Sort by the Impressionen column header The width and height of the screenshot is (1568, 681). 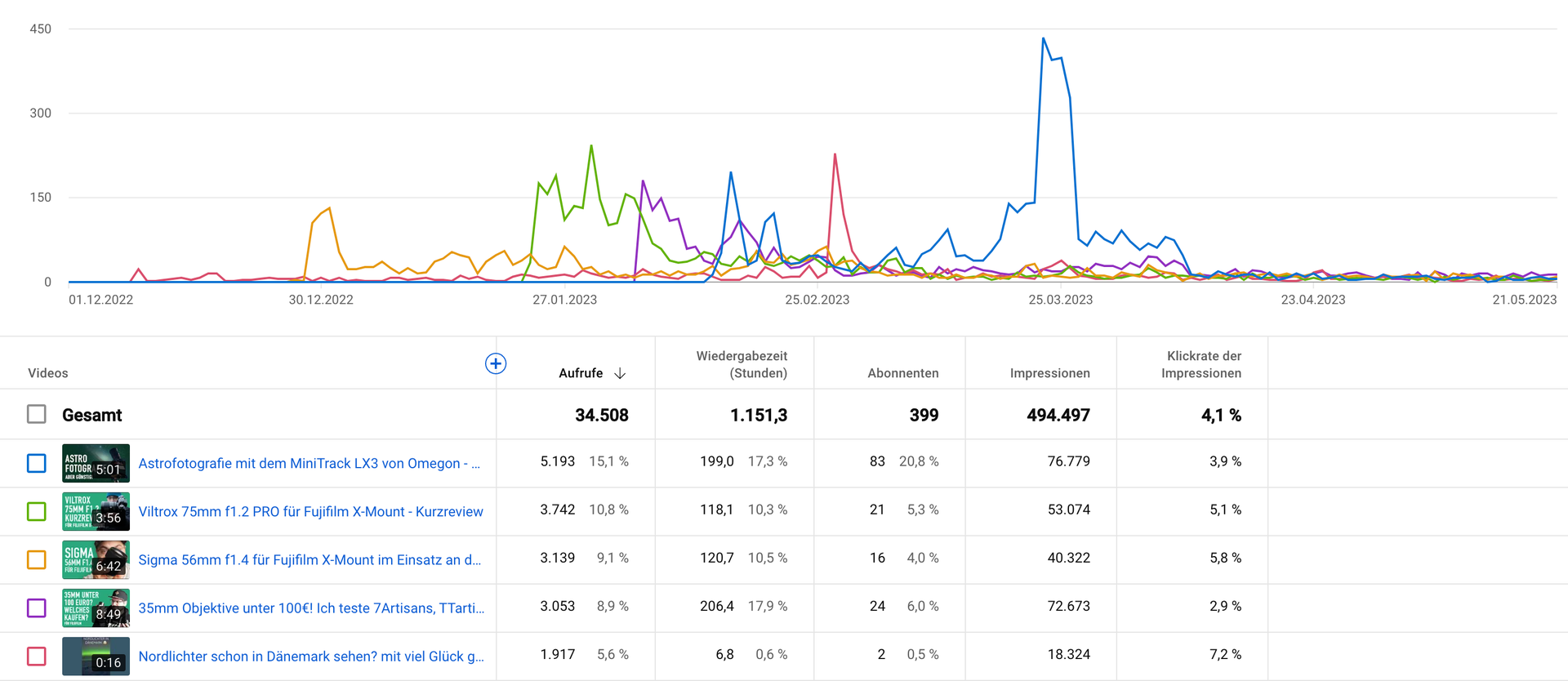1049,373
